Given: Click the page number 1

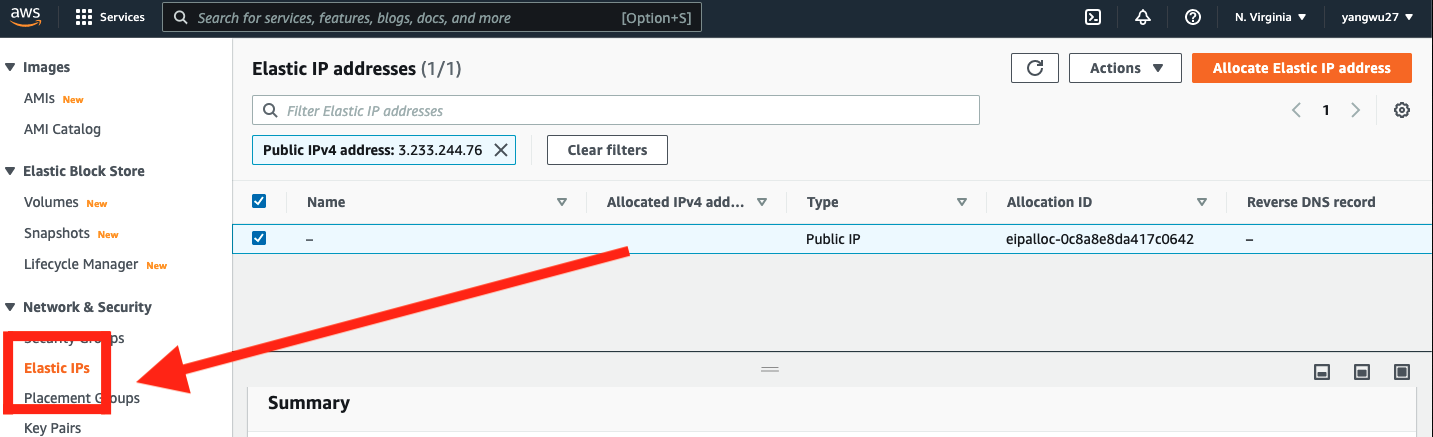Looking at the screenshot, I should (1326, 110).
